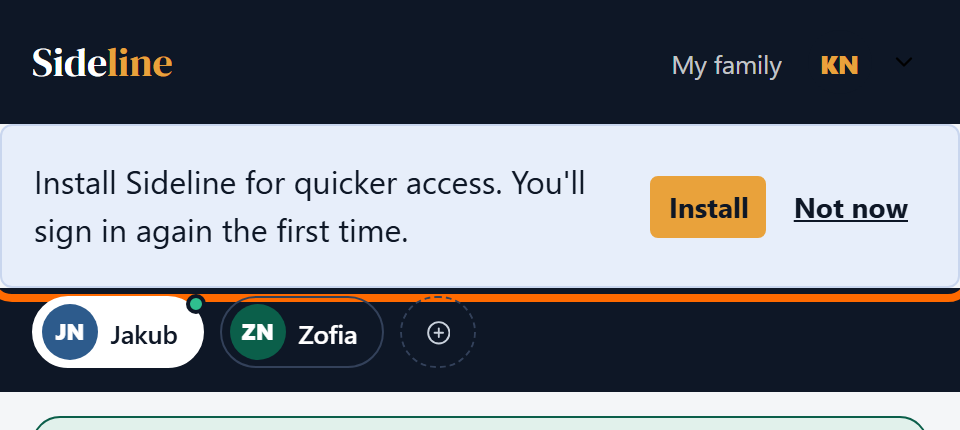The width and height of the screenshot is (960, 430).
Task: Click the Zofia name label
Action: [328, 334]
